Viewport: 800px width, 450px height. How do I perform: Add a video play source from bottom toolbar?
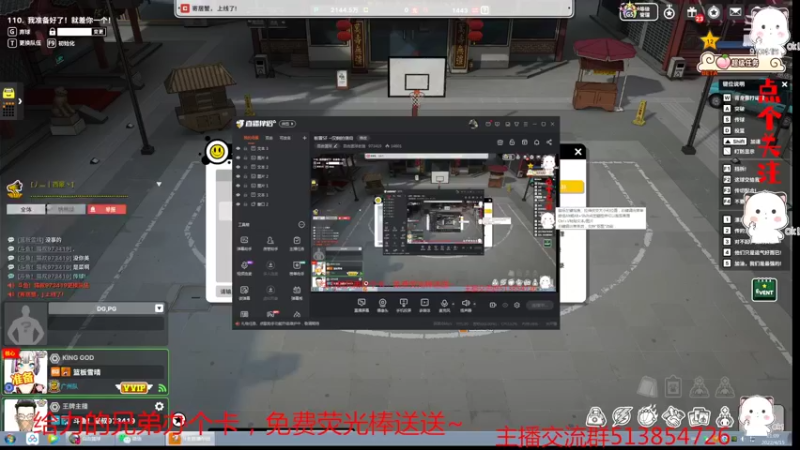coord(424,305)
